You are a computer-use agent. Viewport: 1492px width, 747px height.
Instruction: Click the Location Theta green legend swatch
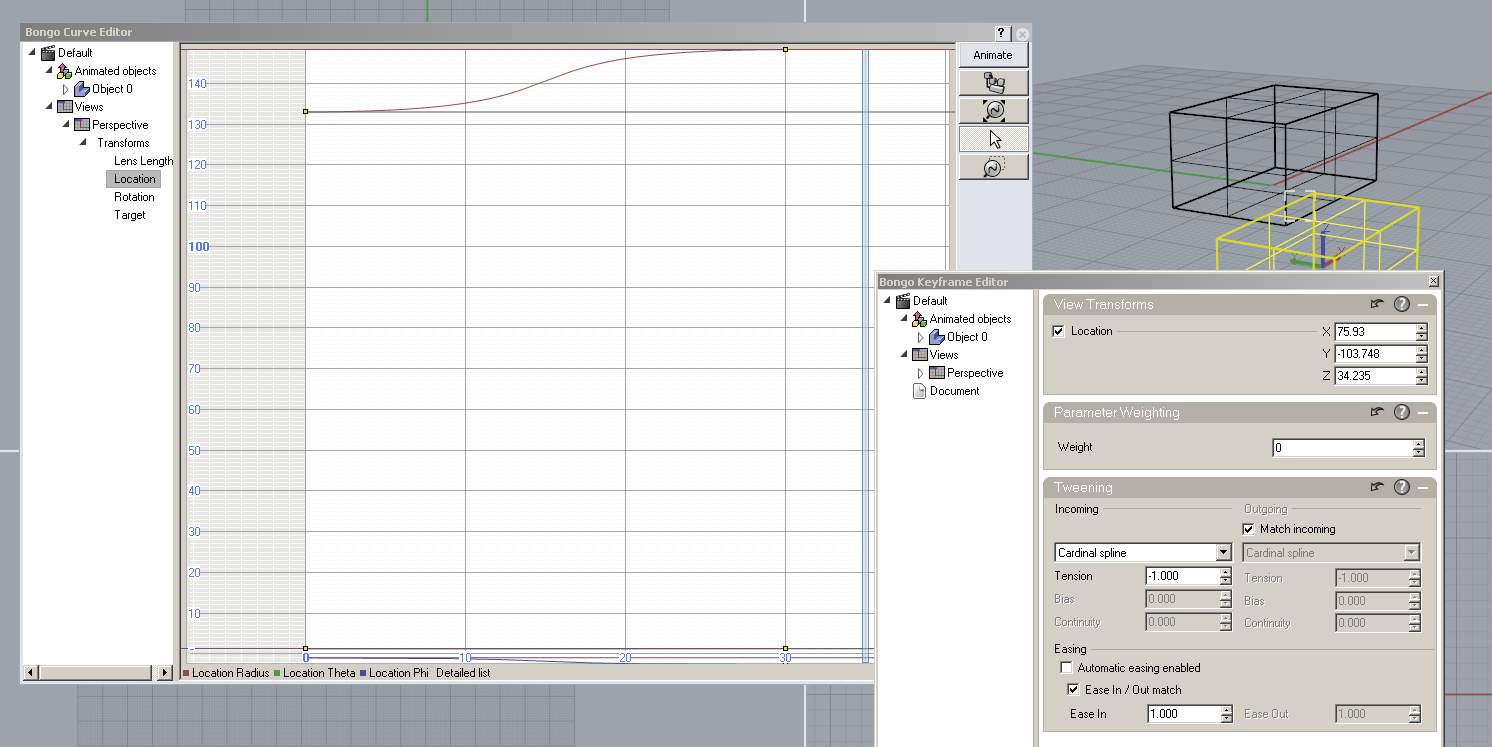(x=277, y=673)
